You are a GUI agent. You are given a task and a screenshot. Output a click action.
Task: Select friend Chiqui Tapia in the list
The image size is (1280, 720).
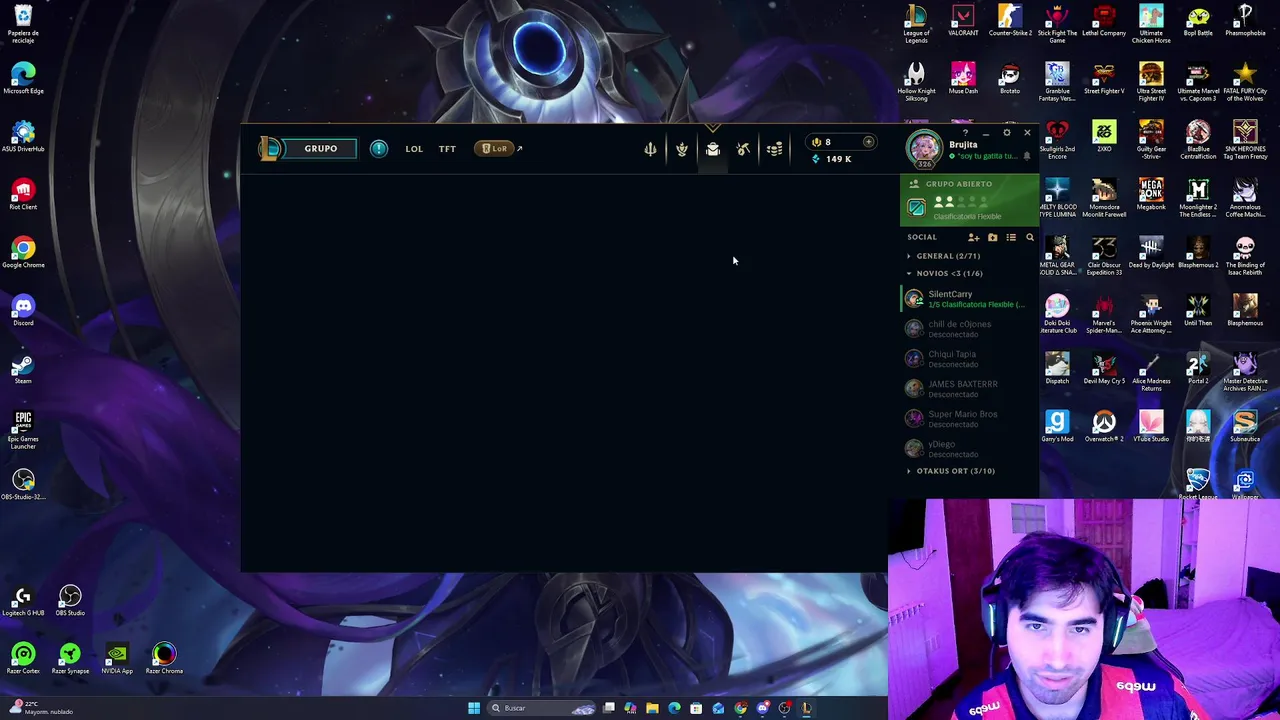[969, 359]
